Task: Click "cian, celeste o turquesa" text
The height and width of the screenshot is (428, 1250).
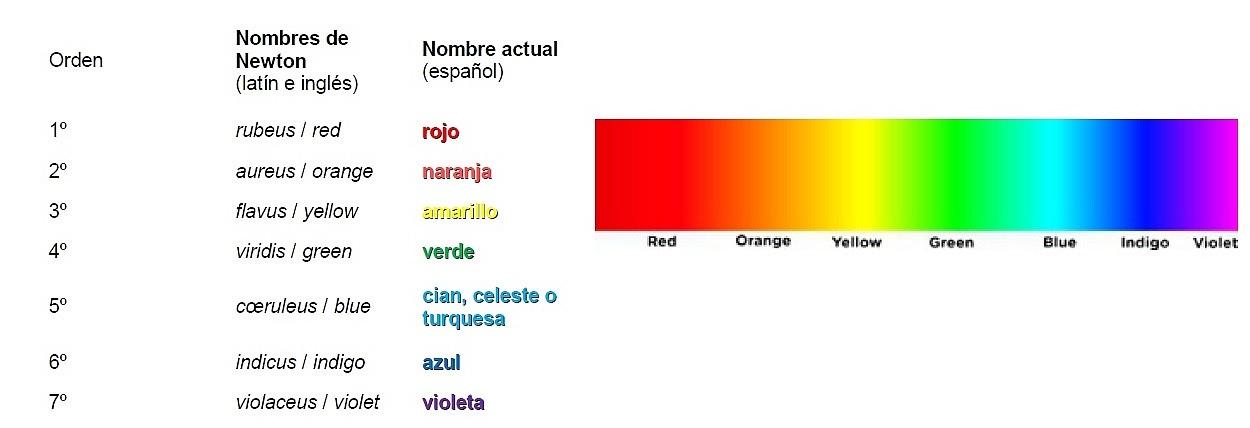Action: point(489,308)
